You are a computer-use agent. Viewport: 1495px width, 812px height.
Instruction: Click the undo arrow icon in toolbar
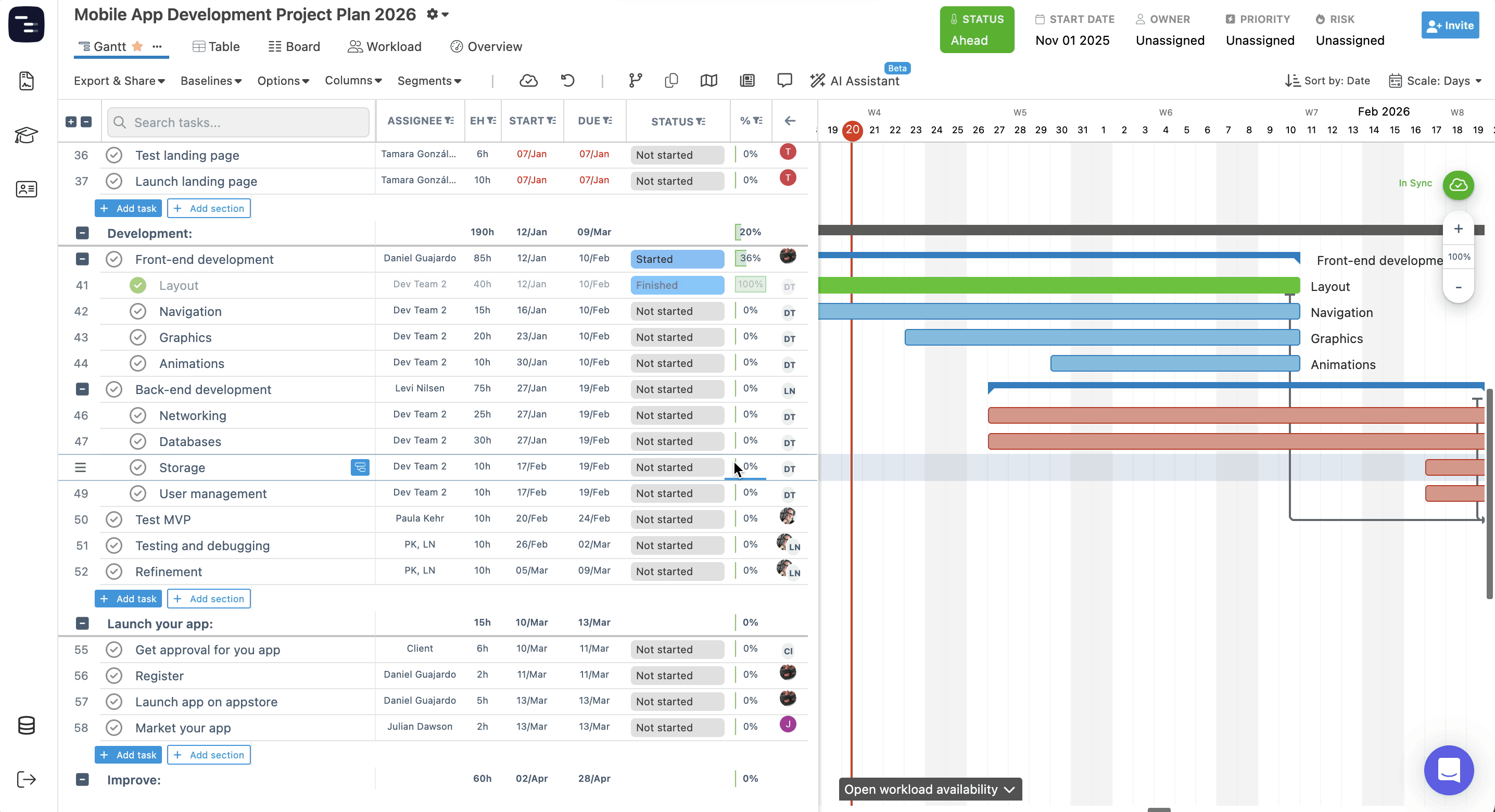point(567,81)
